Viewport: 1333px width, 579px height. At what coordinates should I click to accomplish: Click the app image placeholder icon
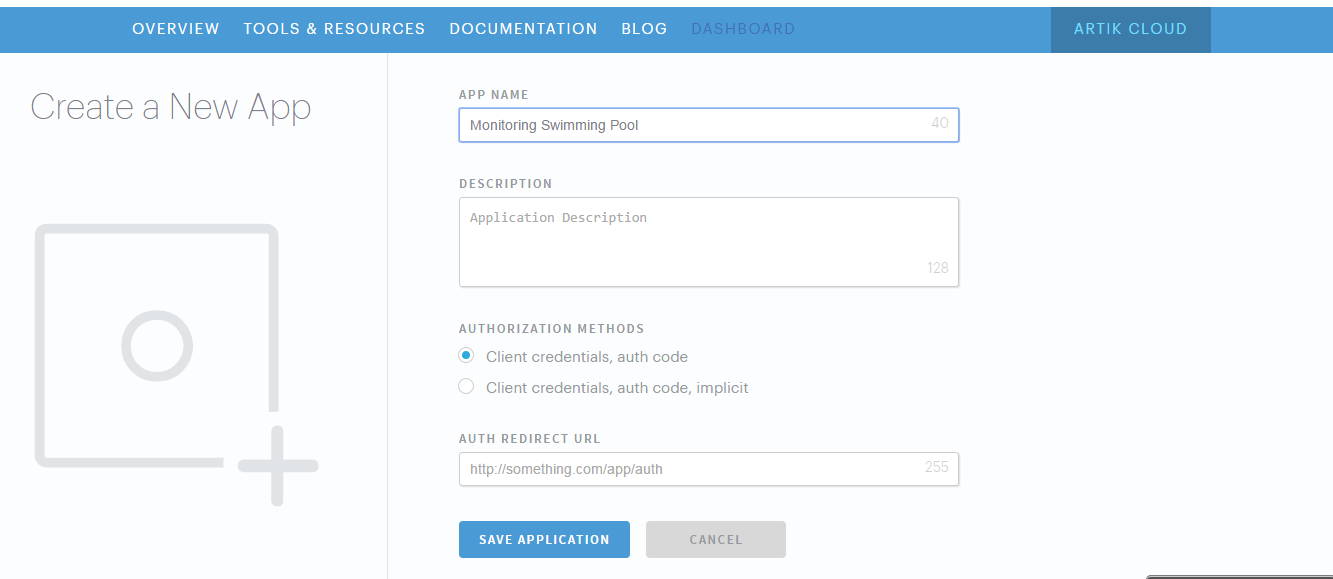pyautogui.click(x=157, y=346)
